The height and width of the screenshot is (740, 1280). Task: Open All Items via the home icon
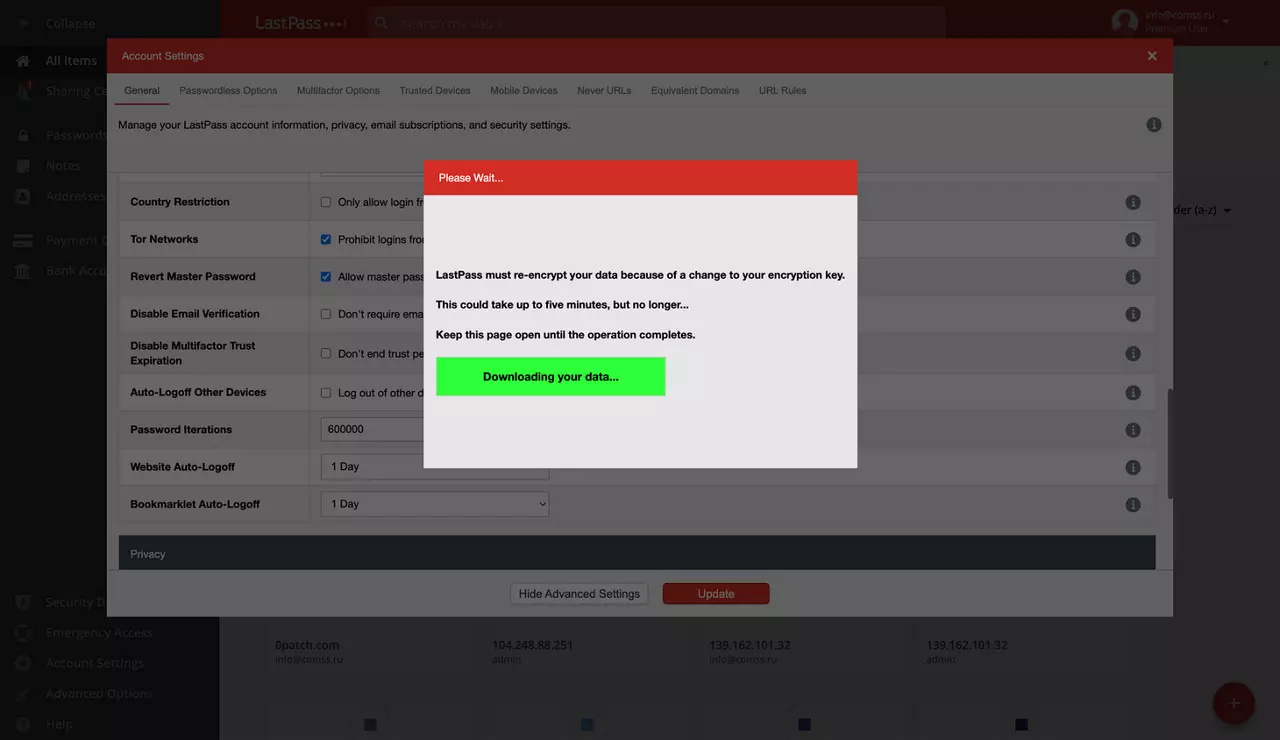click(23, 61)
